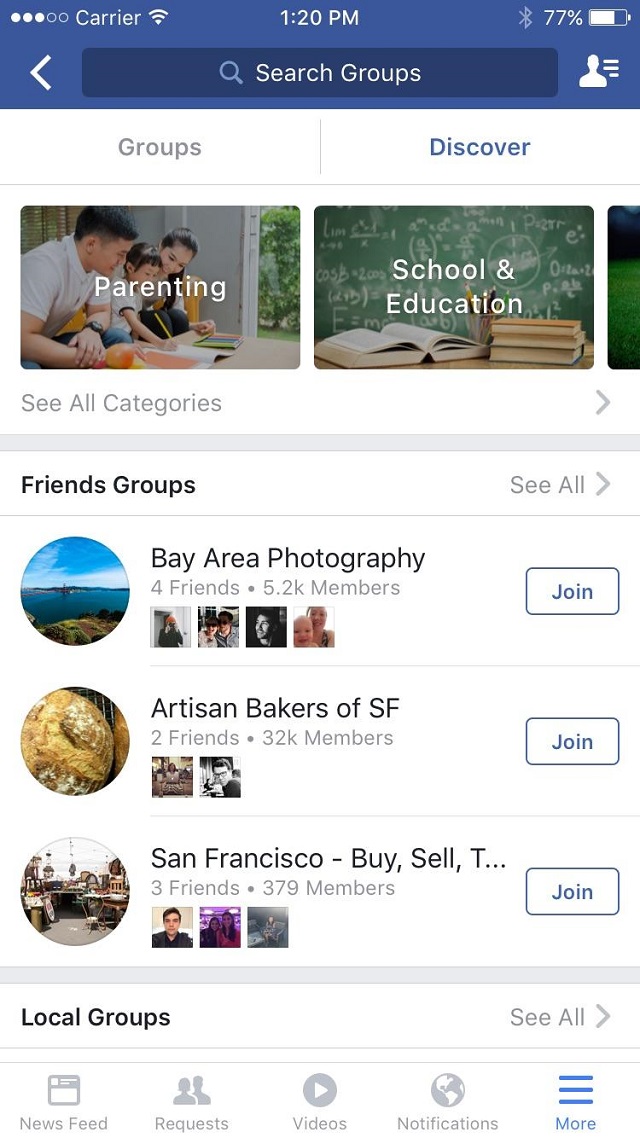Tap the back arrow icon
This screenshot has height=1138, width=640.
[41, 73]
